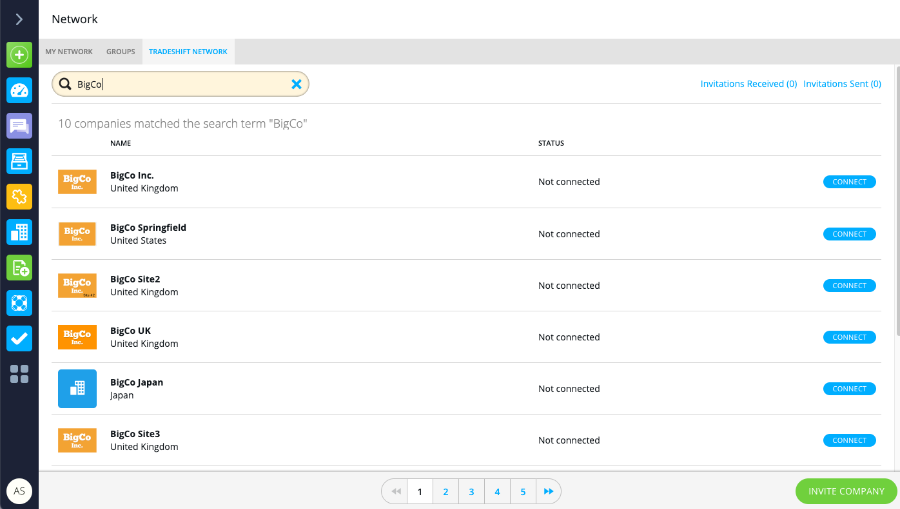Click the search magnifier icon
The width and height of the screenshot is (900, 509).
pyautogui.click(x=65, y=84)
